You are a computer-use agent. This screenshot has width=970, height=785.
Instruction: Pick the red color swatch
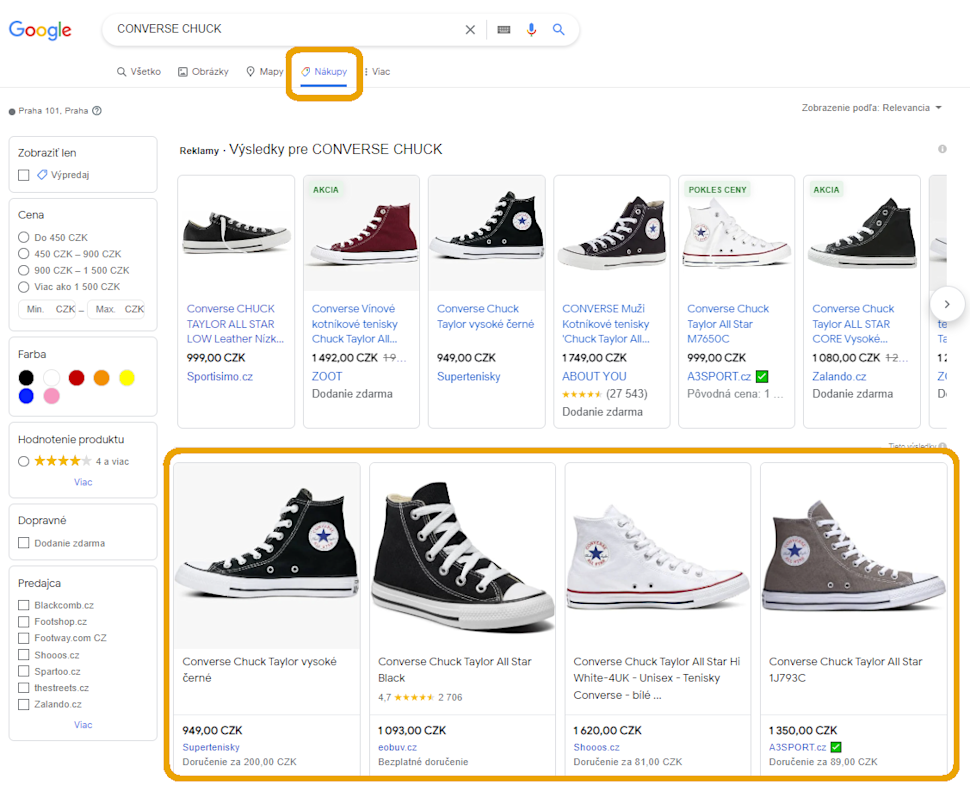[77, 378]
